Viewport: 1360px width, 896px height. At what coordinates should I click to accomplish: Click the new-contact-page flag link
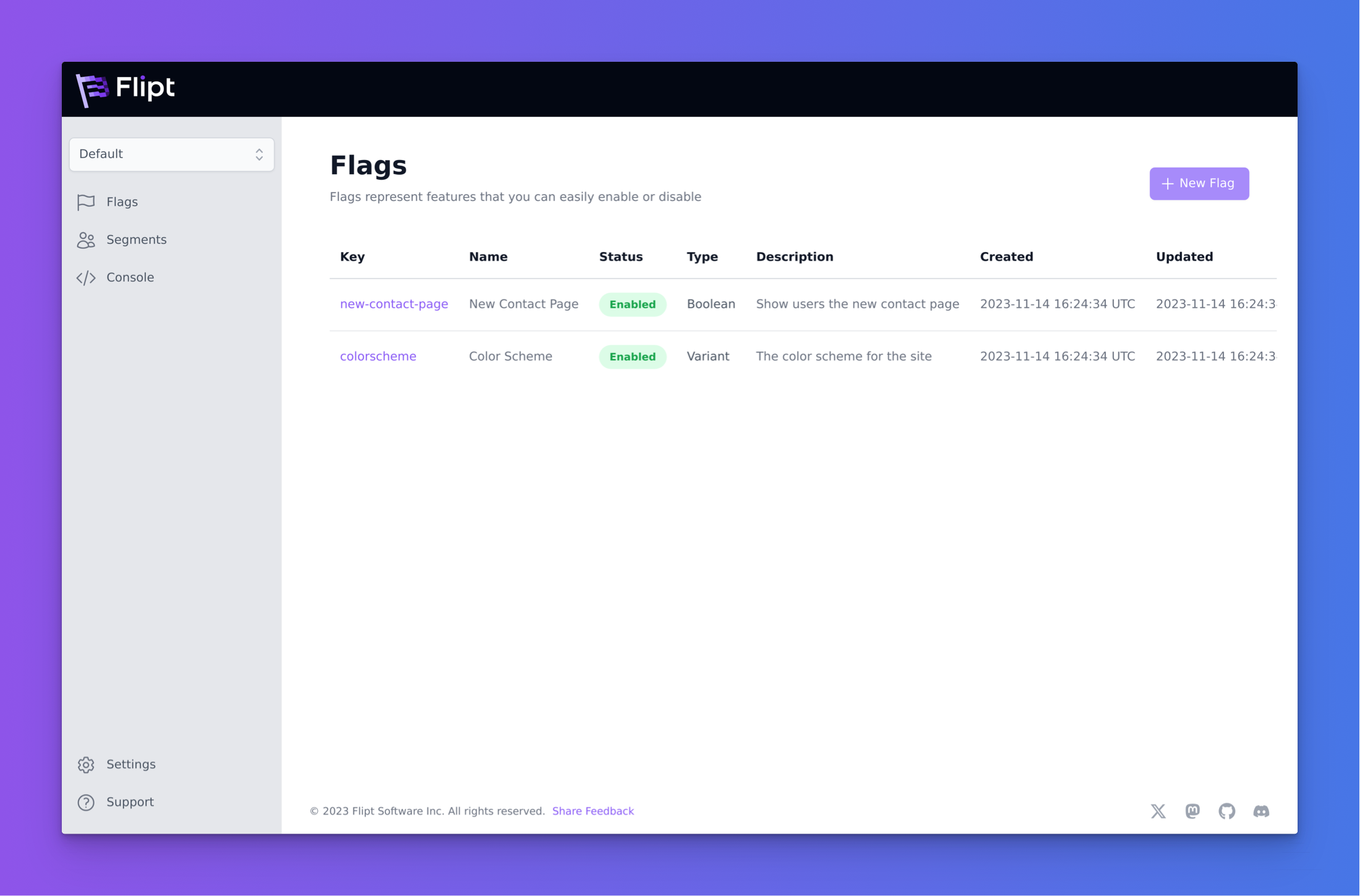(393, 304)
